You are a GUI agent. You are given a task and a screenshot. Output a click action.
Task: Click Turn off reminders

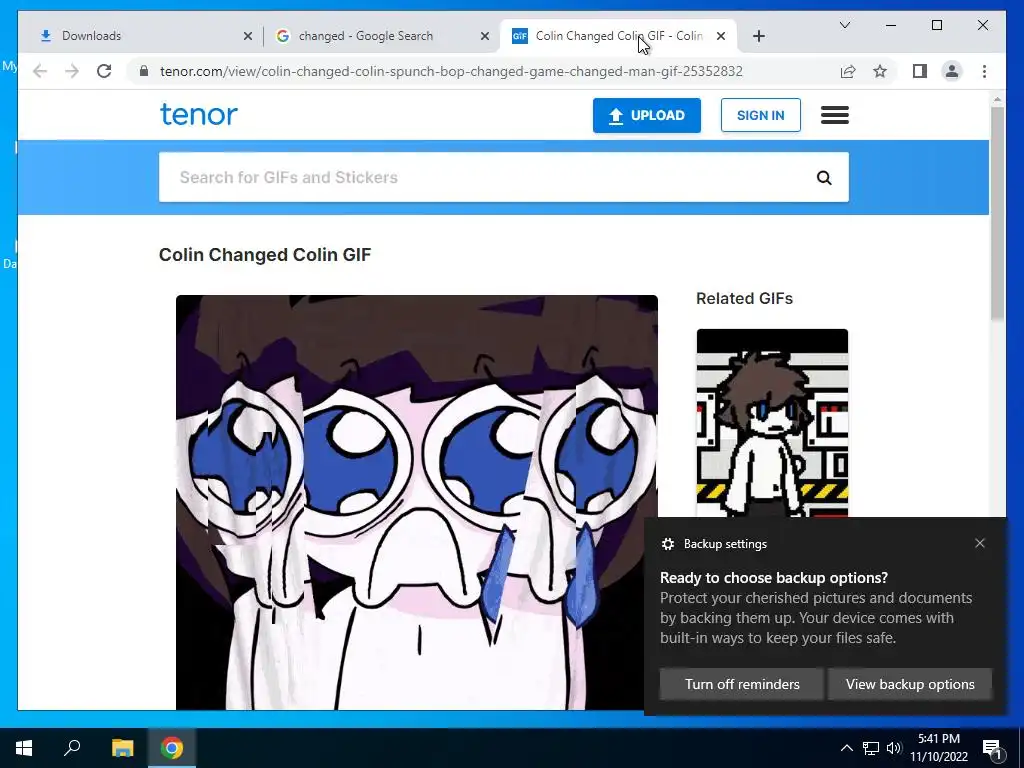742,684
